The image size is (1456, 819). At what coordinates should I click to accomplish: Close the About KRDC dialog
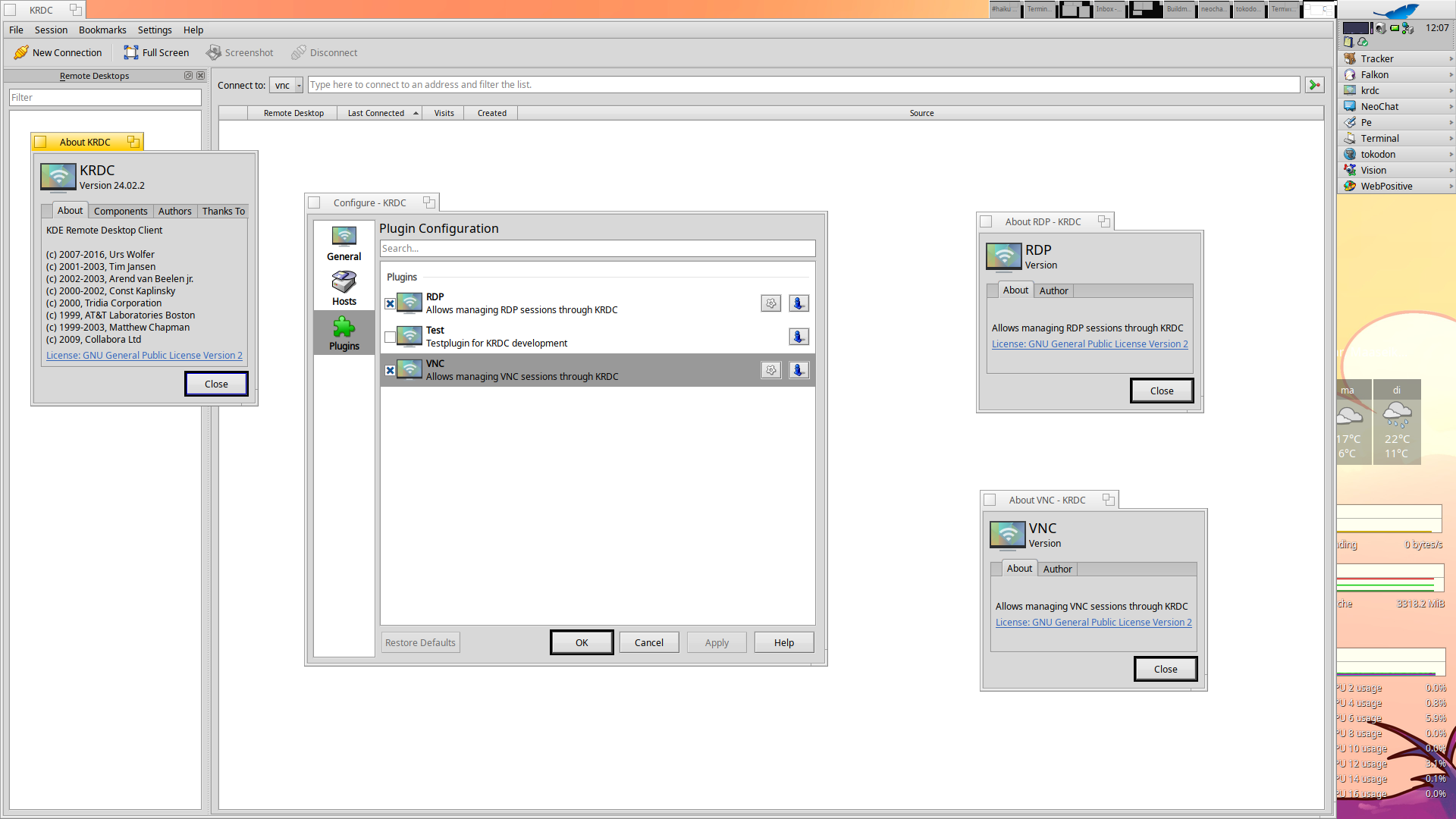[216, 384]
